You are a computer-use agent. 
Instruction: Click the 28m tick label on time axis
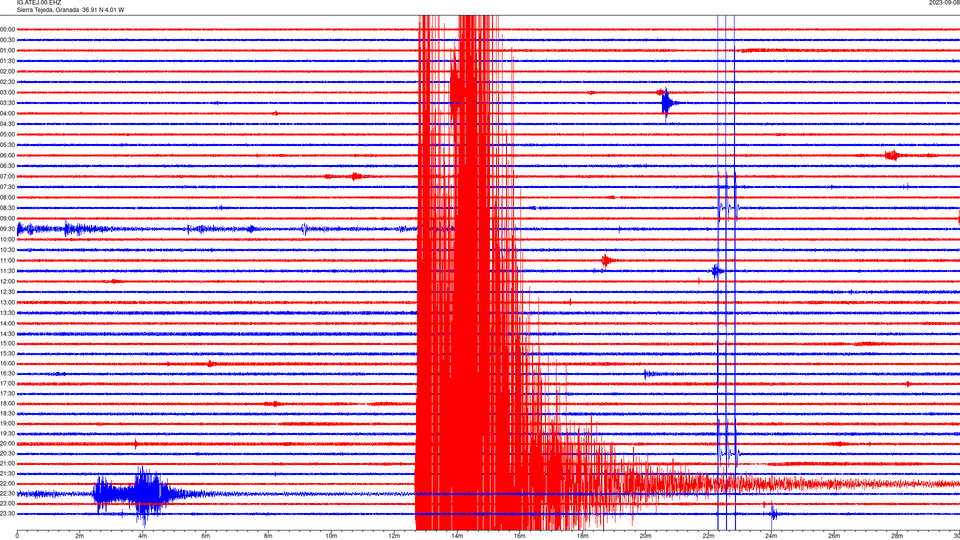pos(897,536)
